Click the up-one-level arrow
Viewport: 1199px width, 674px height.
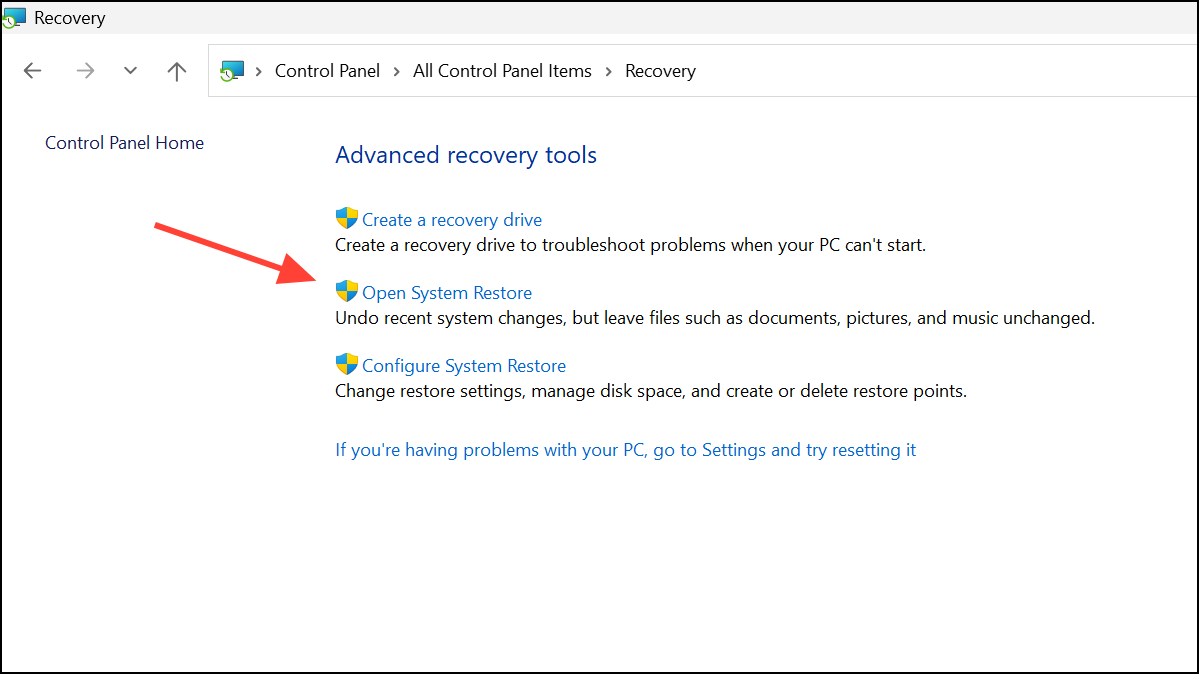[176, 70]
